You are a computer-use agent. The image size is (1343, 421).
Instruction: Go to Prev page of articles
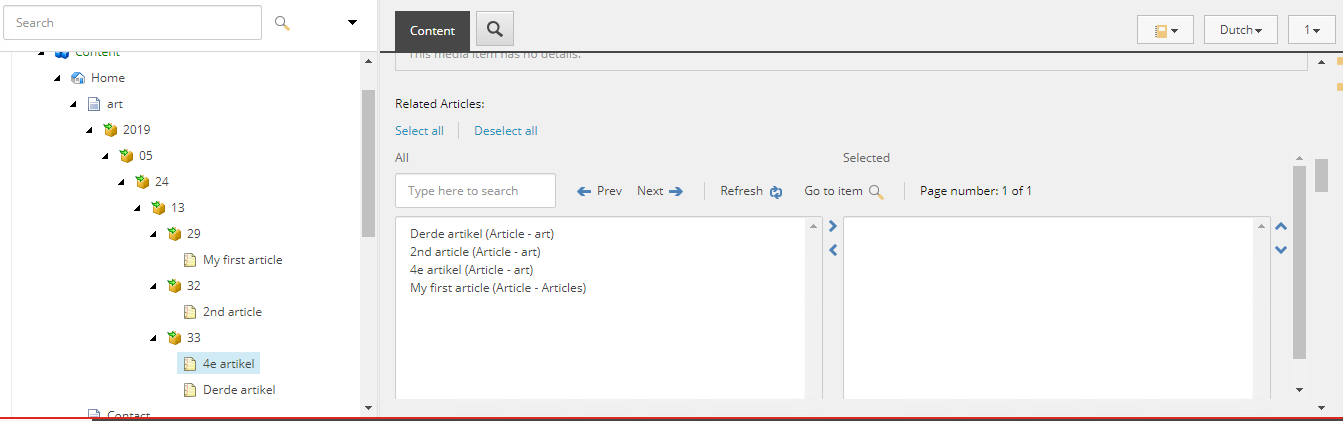pyautogui.click(x=599, y=191)
